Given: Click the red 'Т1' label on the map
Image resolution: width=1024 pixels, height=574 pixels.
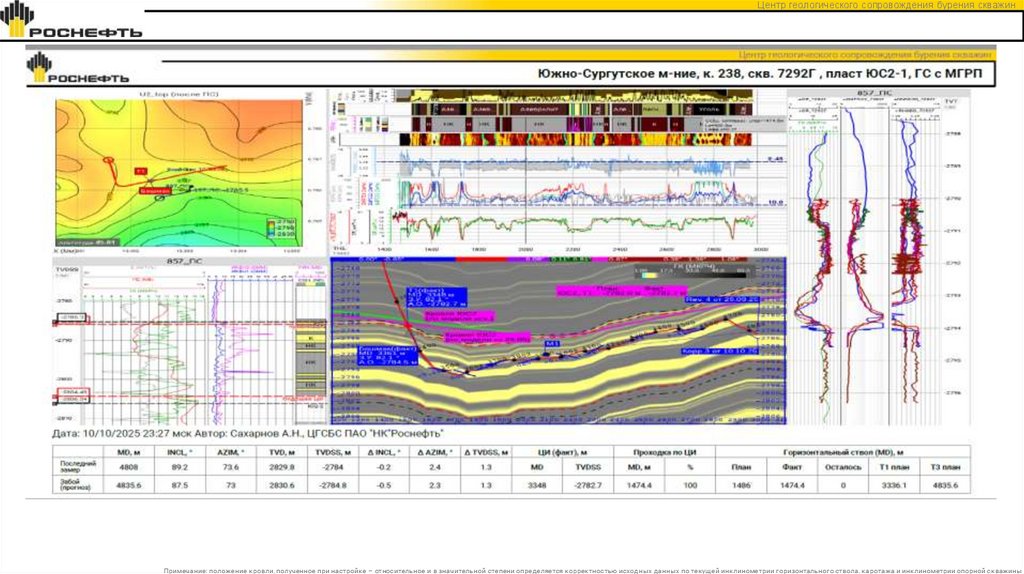Looking at the screenshot, I should point(140,171).
